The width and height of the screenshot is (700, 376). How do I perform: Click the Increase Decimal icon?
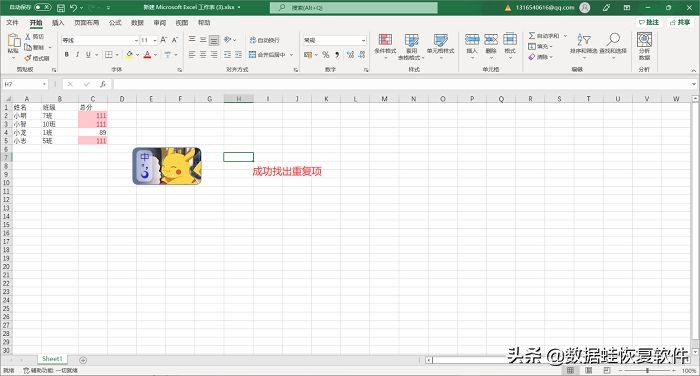point(350,54)
